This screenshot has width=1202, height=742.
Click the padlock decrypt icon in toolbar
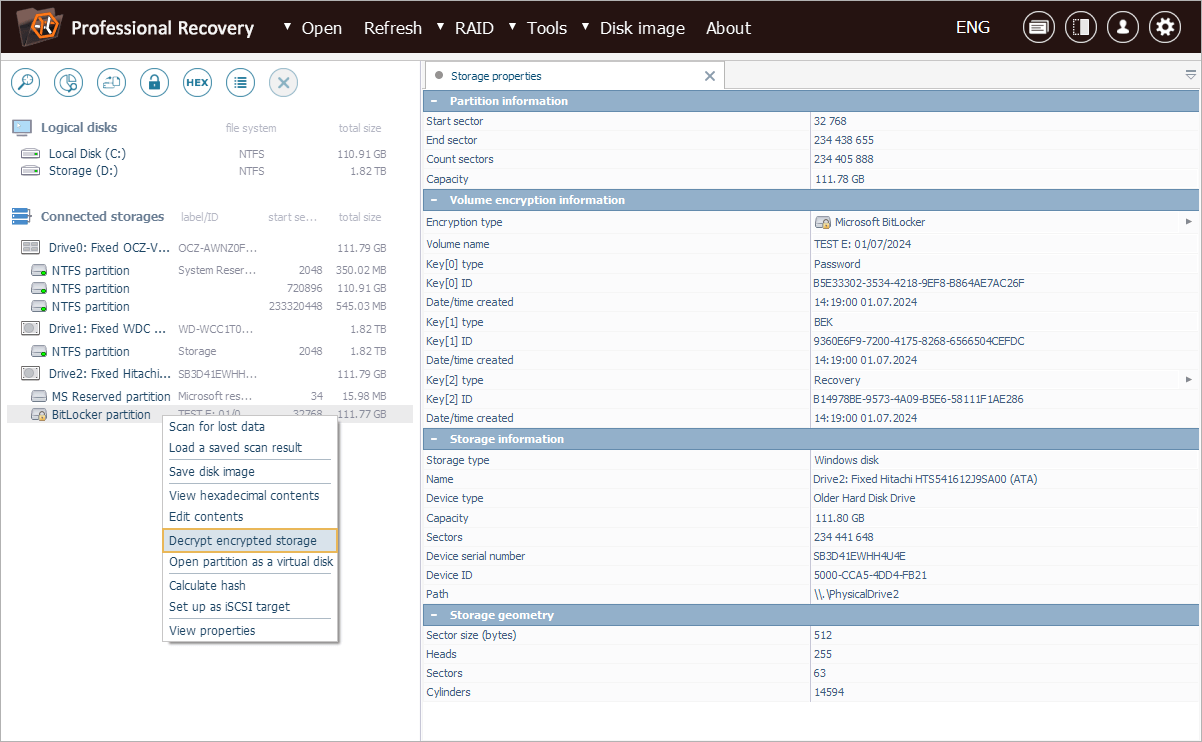(154, 83)
